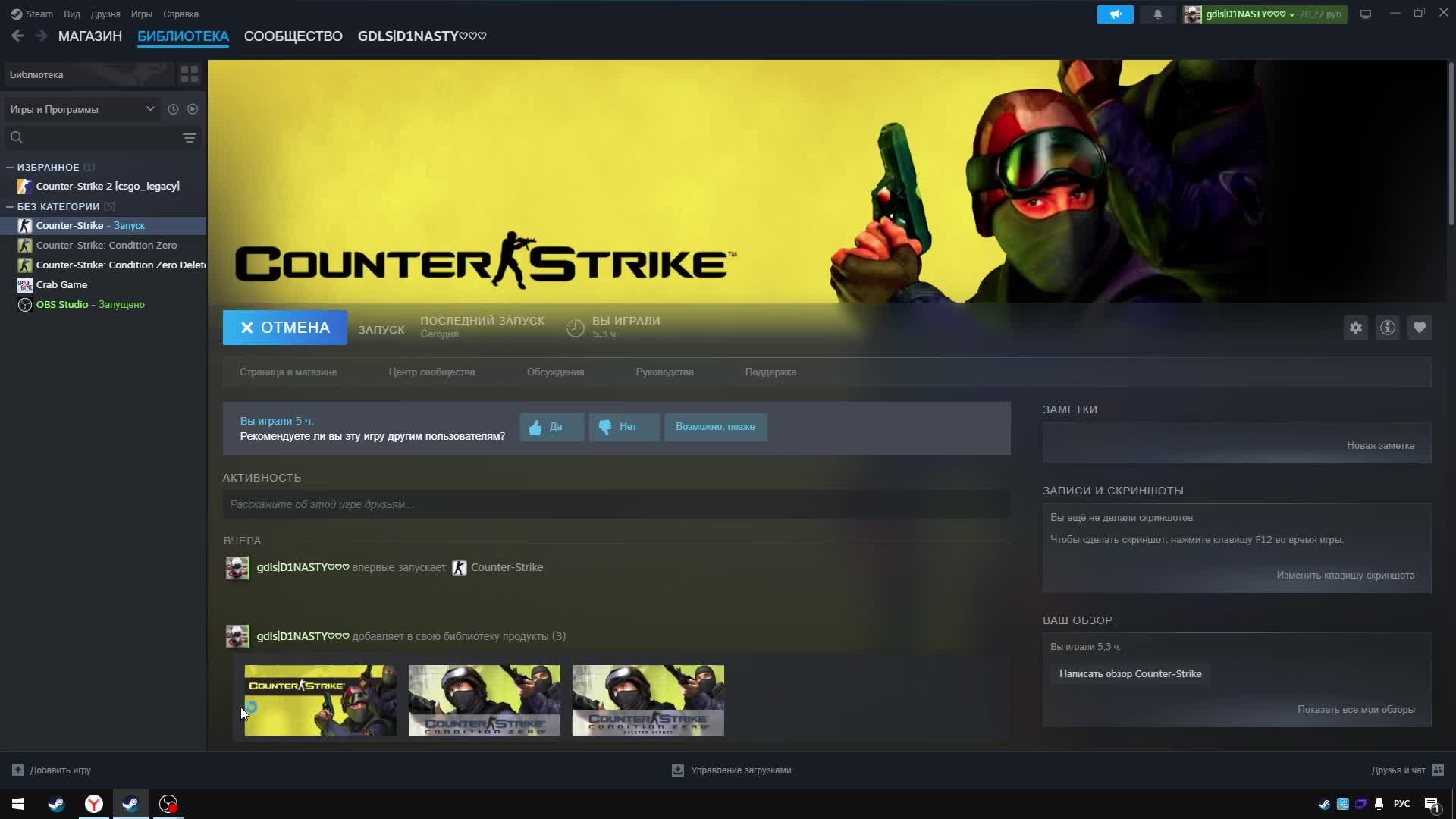Collapse ИЗБРАННОЕ category

pos(10,167)
